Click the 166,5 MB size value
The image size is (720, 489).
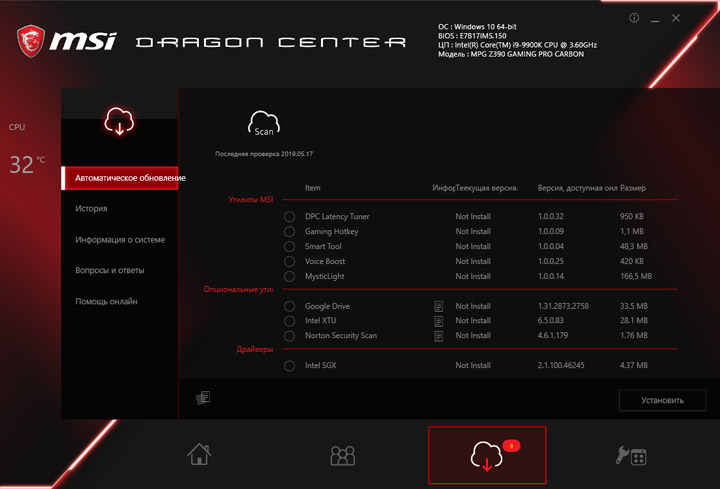[x=636, y=276]
